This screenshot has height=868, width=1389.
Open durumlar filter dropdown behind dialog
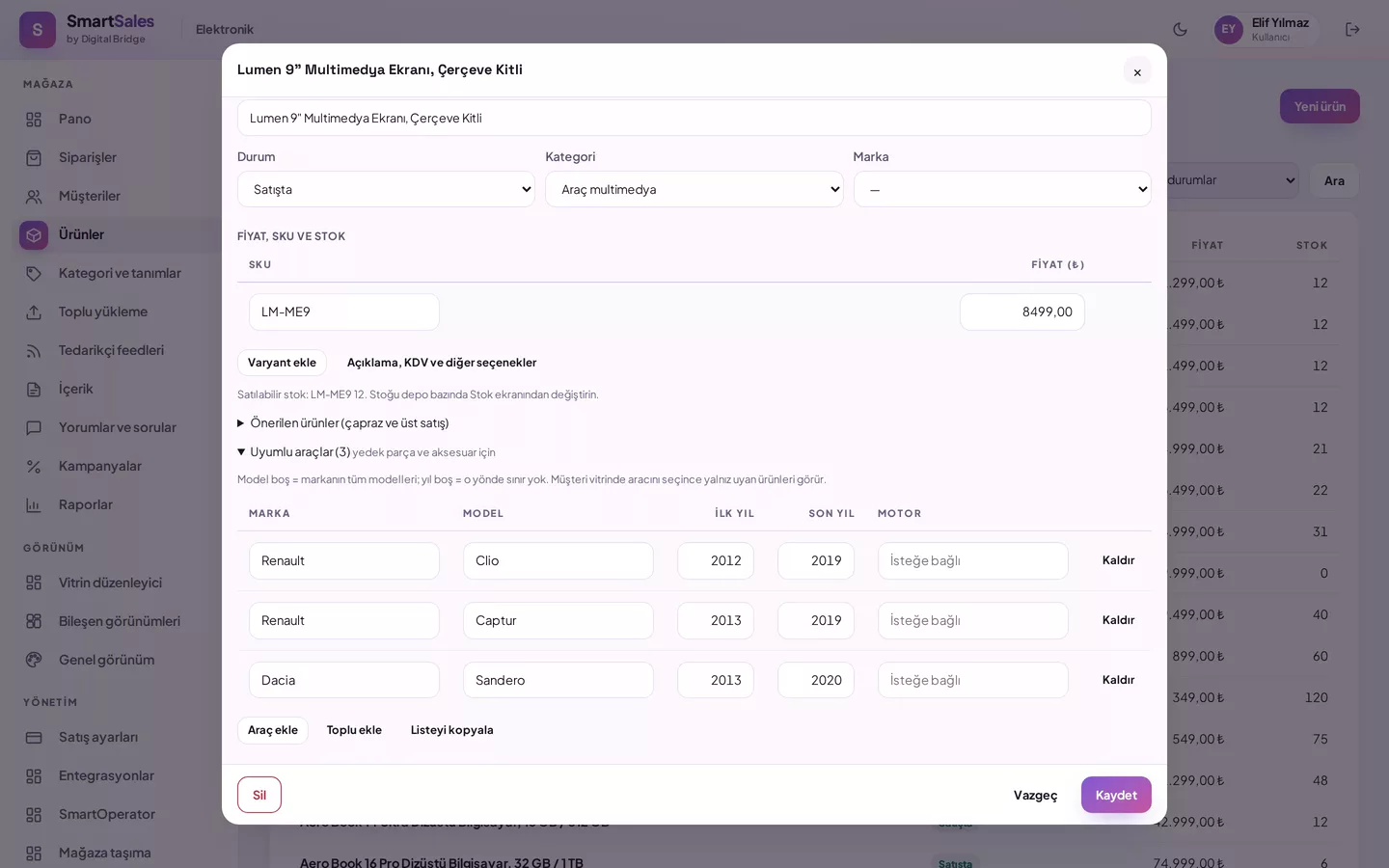(x=1232, y=180)
